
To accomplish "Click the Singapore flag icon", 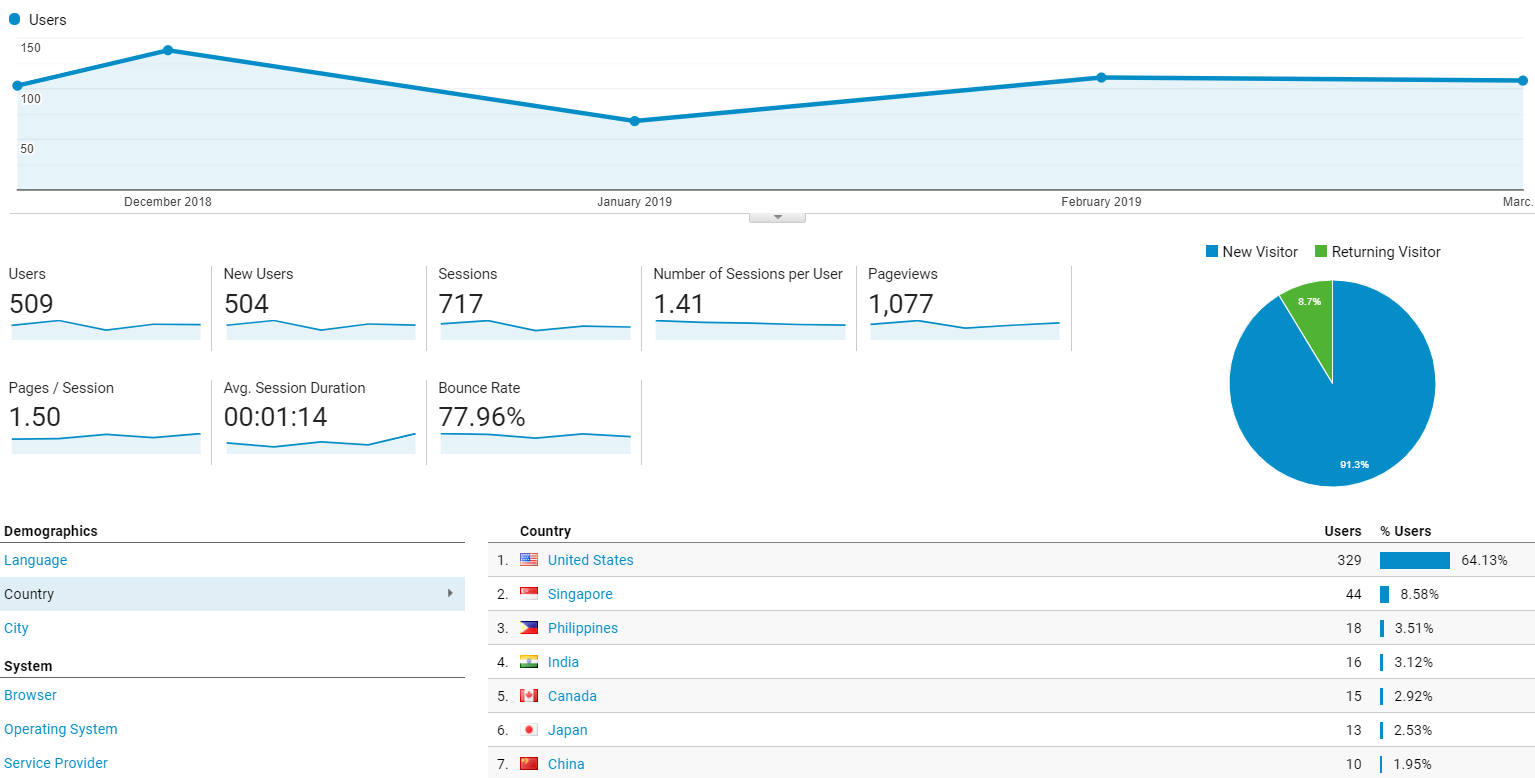I will point(529,594).
